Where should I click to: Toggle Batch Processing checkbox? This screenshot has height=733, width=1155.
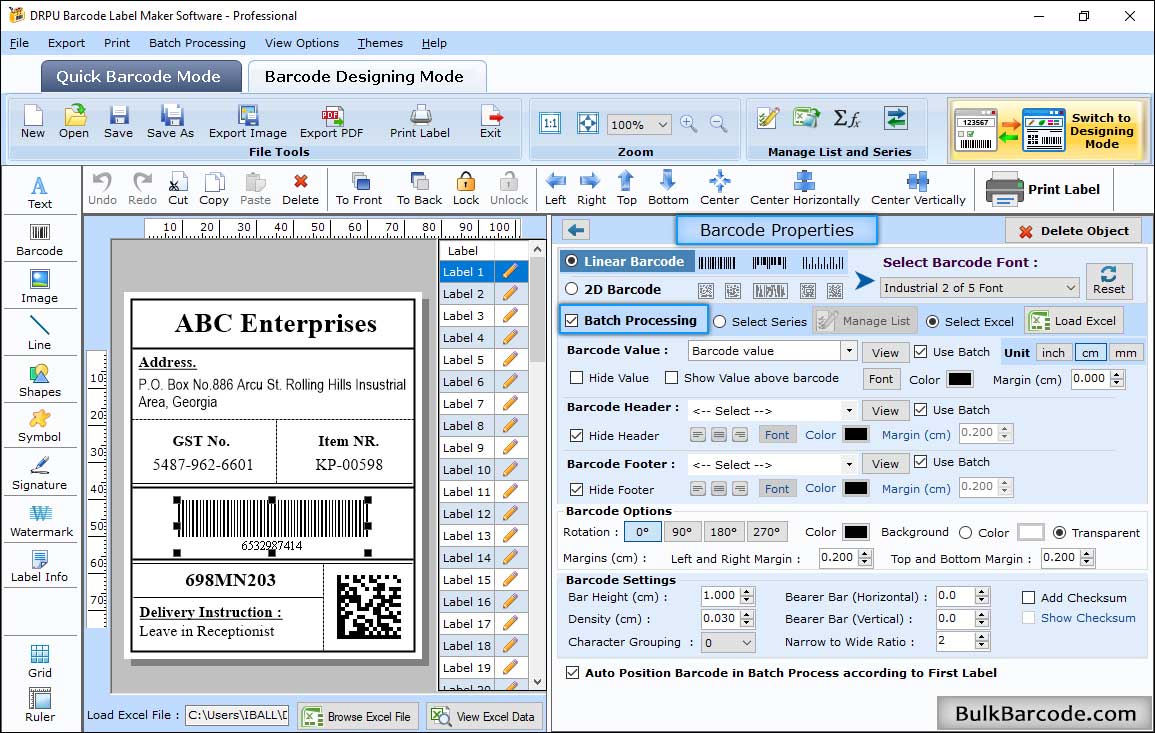tap(572, 320)
